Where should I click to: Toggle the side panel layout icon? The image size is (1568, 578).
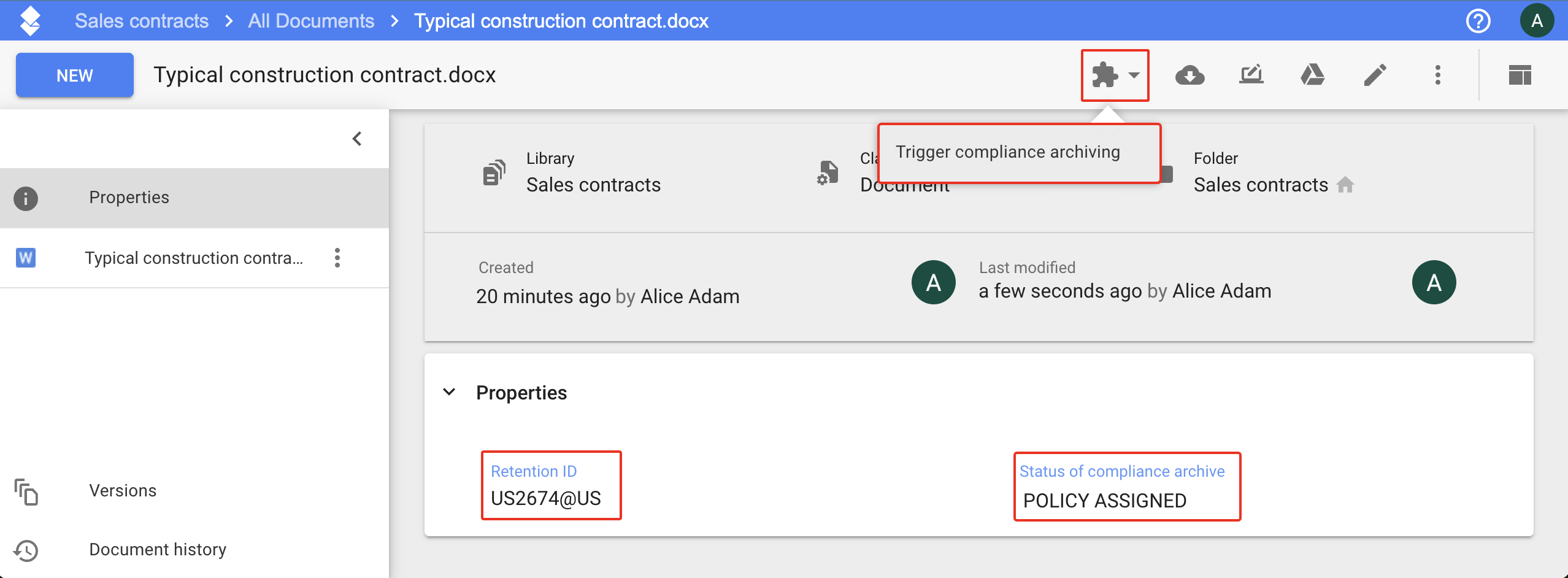click(1520, 75)
